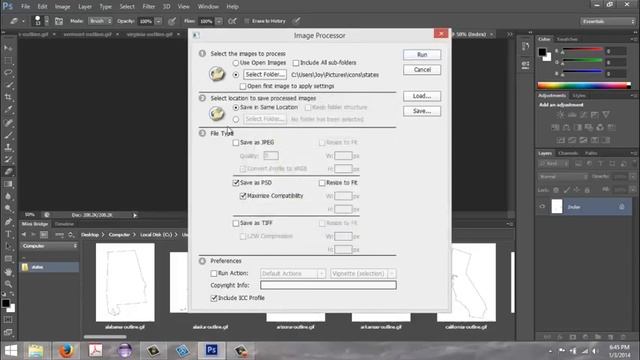Open the Image menu
The width and height of the screenshot is (640, 360).
coord(62,7)
